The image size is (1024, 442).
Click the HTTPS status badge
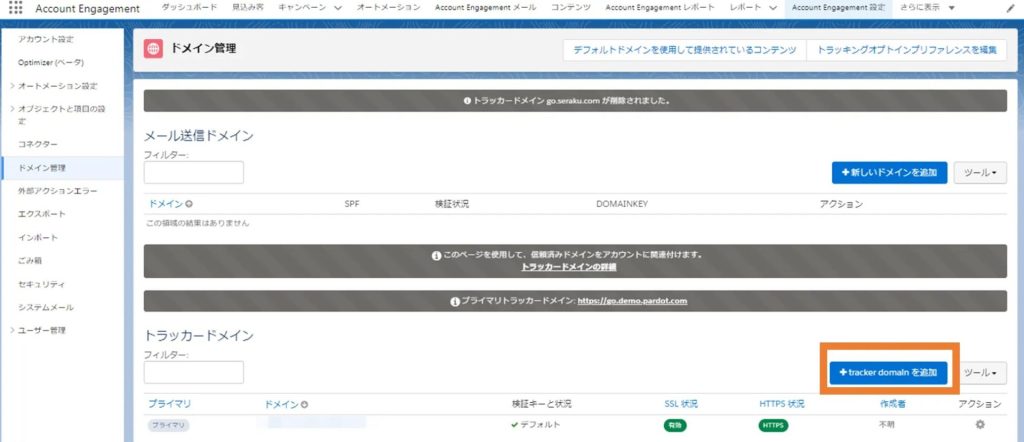tap(774, 425)
